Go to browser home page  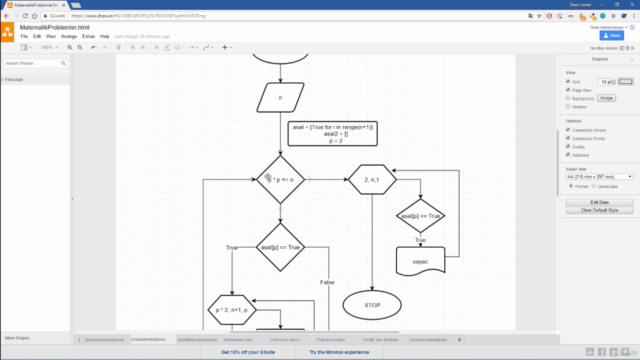35,16
